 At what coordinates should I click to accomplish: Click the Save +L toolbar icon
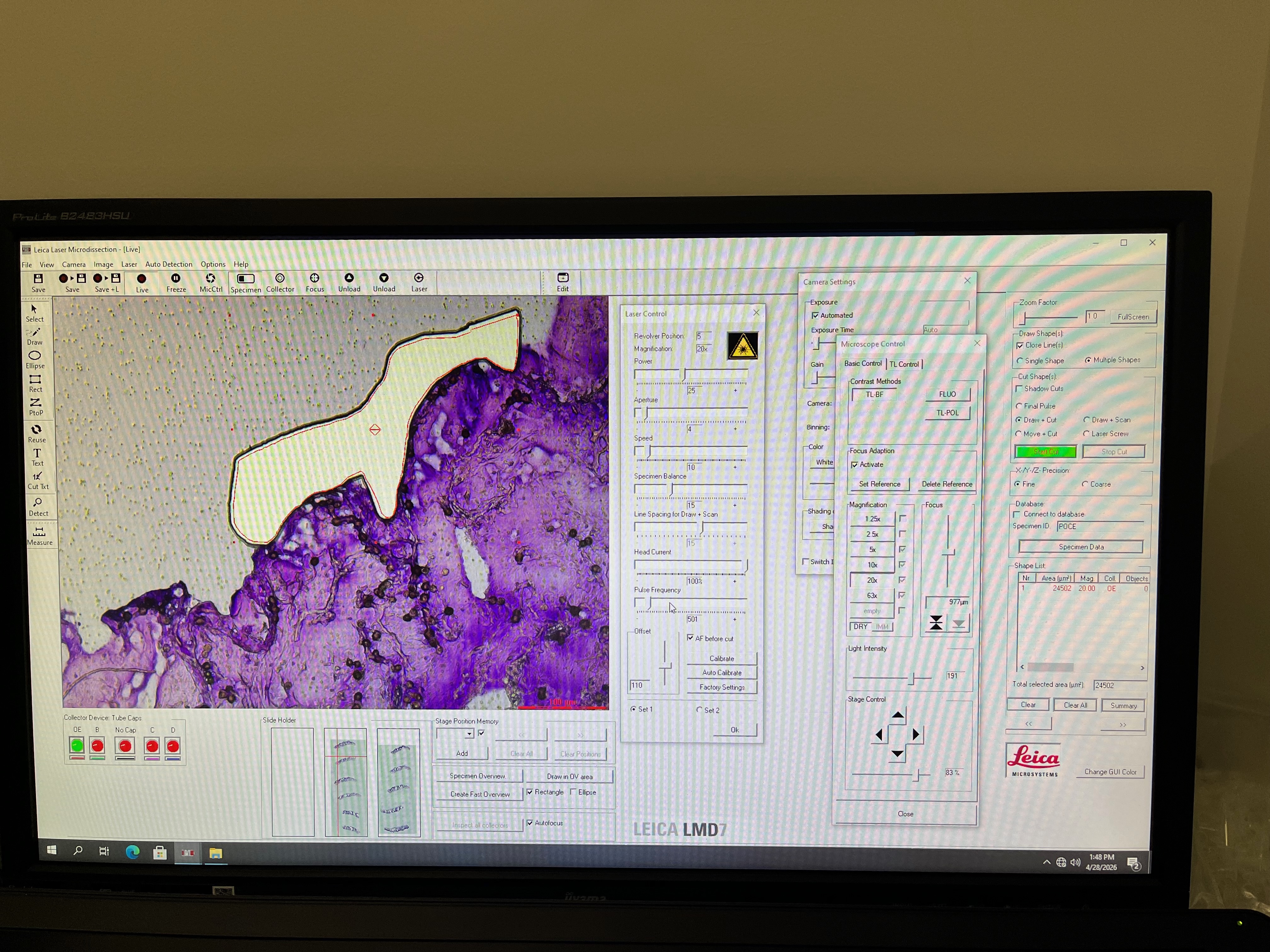[107, 283]
